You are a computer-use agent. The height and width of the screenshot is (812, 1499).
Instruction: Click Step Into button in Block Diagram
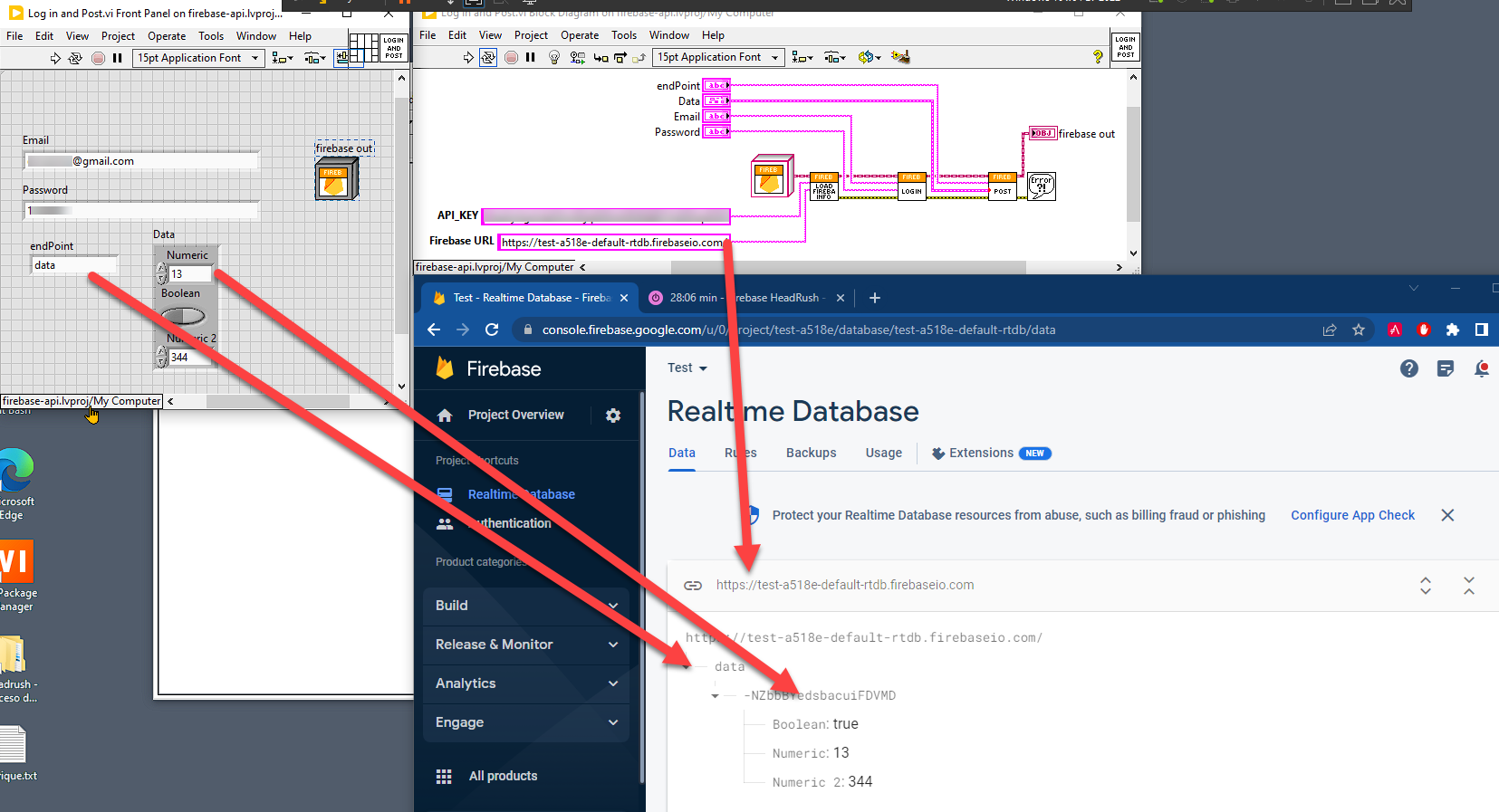click(601, 57)
